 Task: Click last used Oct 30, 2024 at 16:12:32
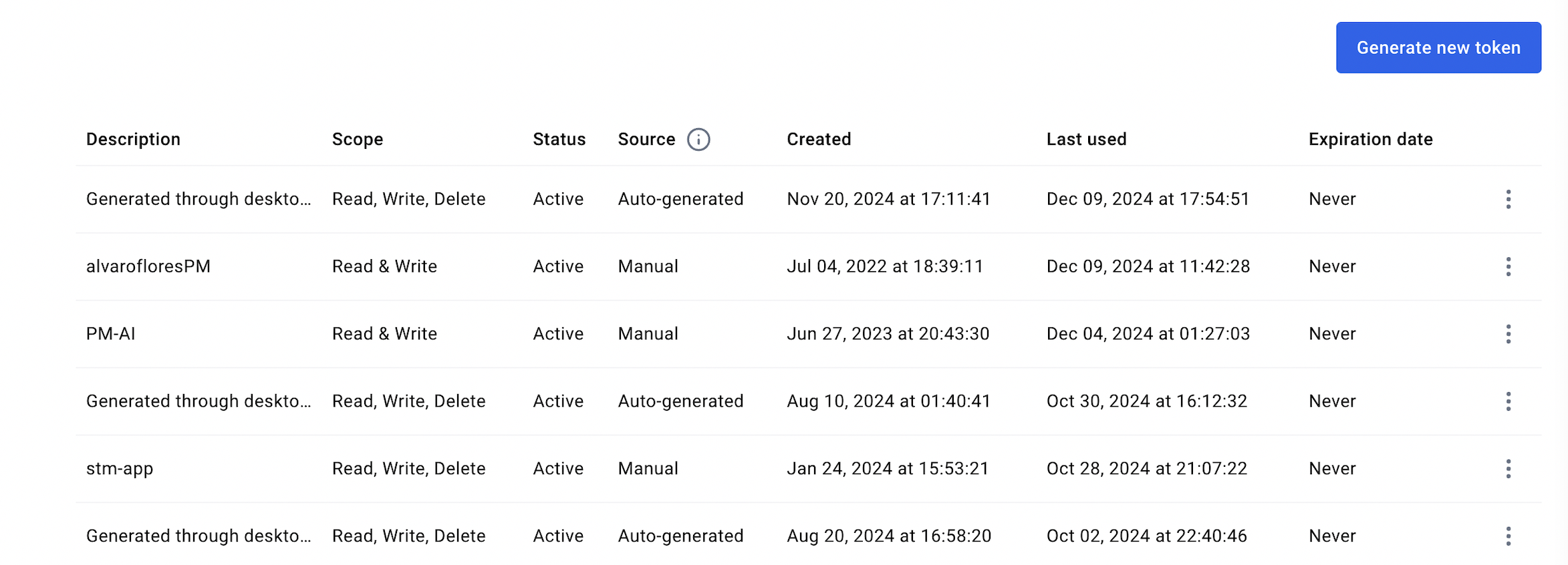(x=1147, y=401)
